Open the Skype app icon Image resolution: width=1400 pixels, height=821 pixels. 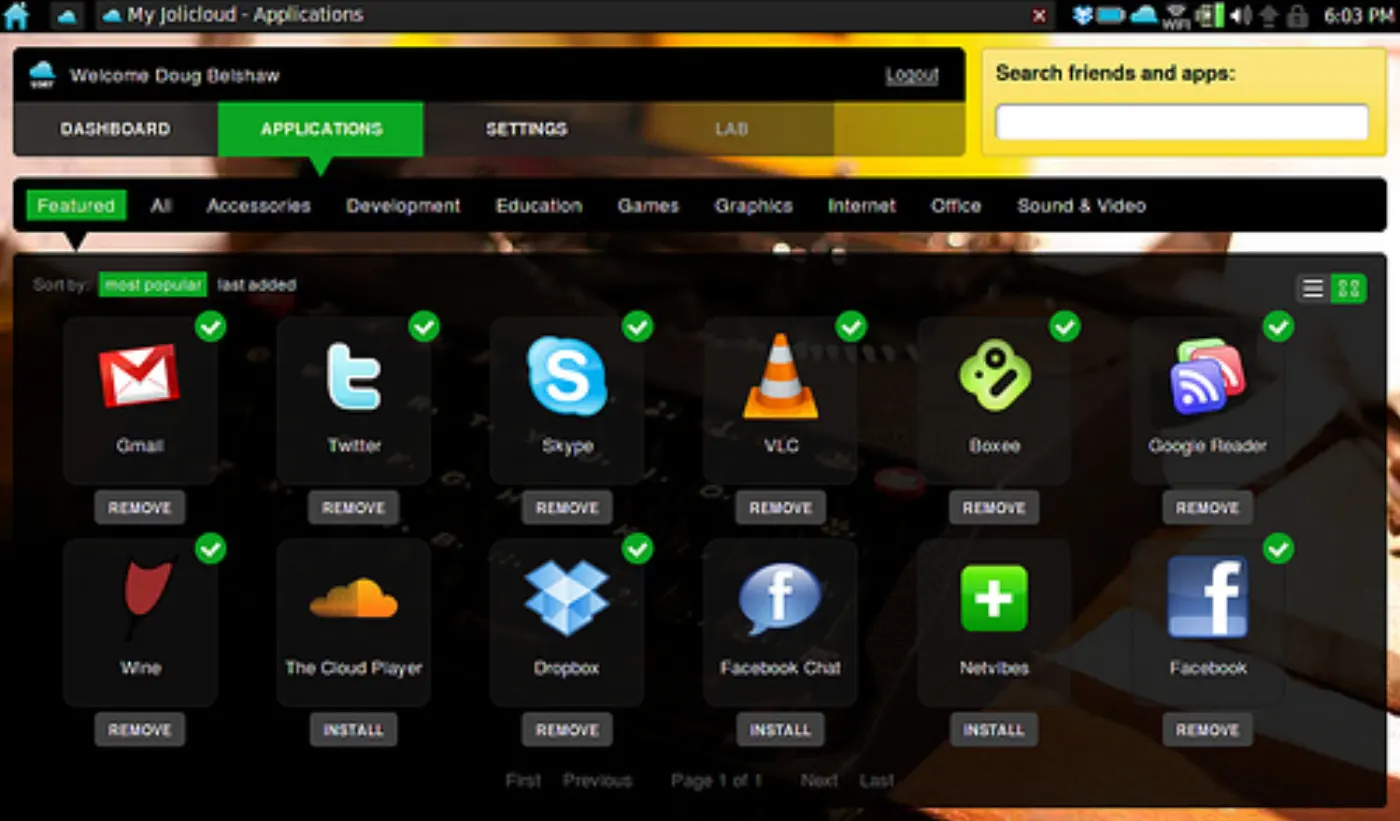pyautogui.click(x=567, y=376)
